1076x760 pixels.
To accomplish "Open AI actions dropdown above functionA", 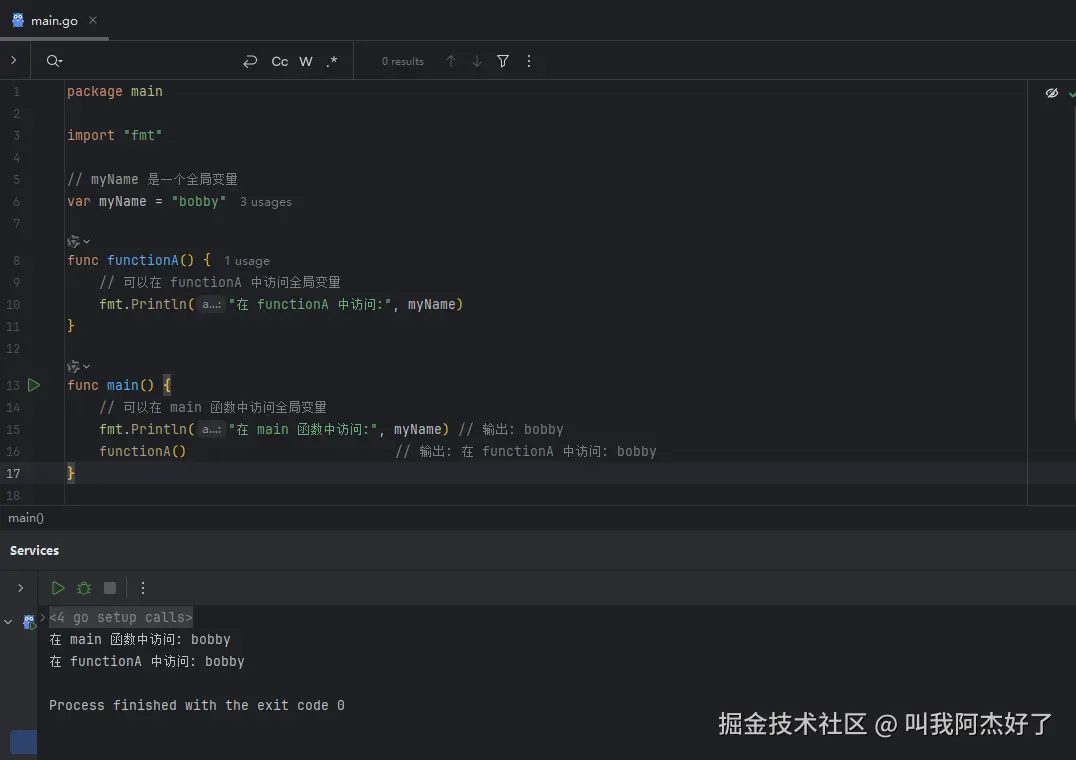I will coord(78,241).
